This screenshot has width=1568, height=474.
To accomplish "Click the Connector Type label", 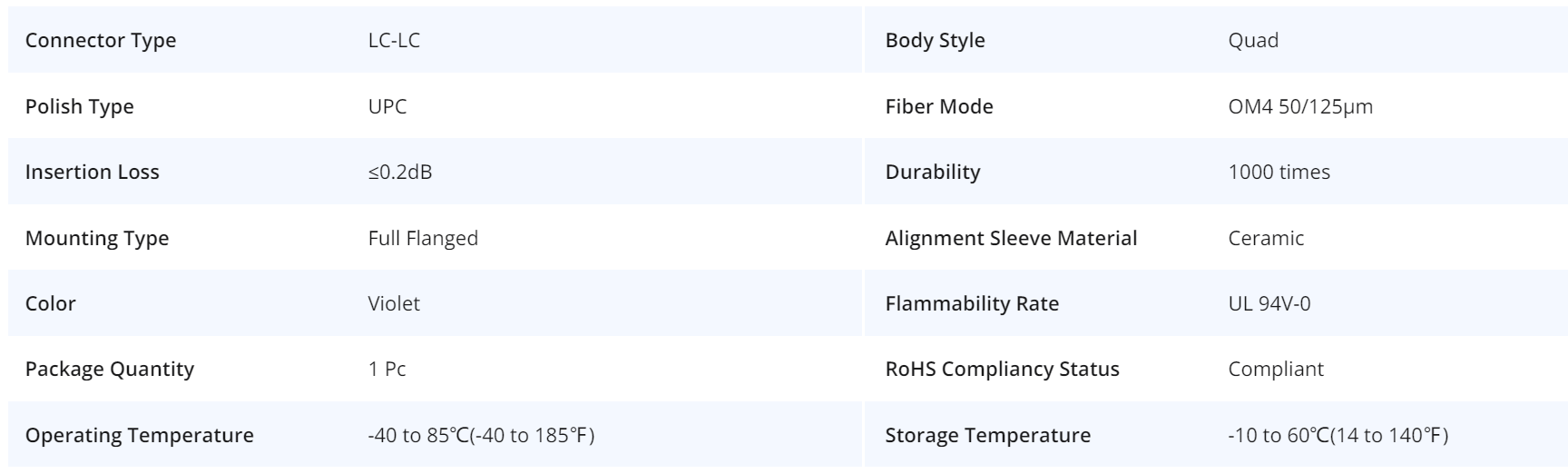I will click(101, 41).
